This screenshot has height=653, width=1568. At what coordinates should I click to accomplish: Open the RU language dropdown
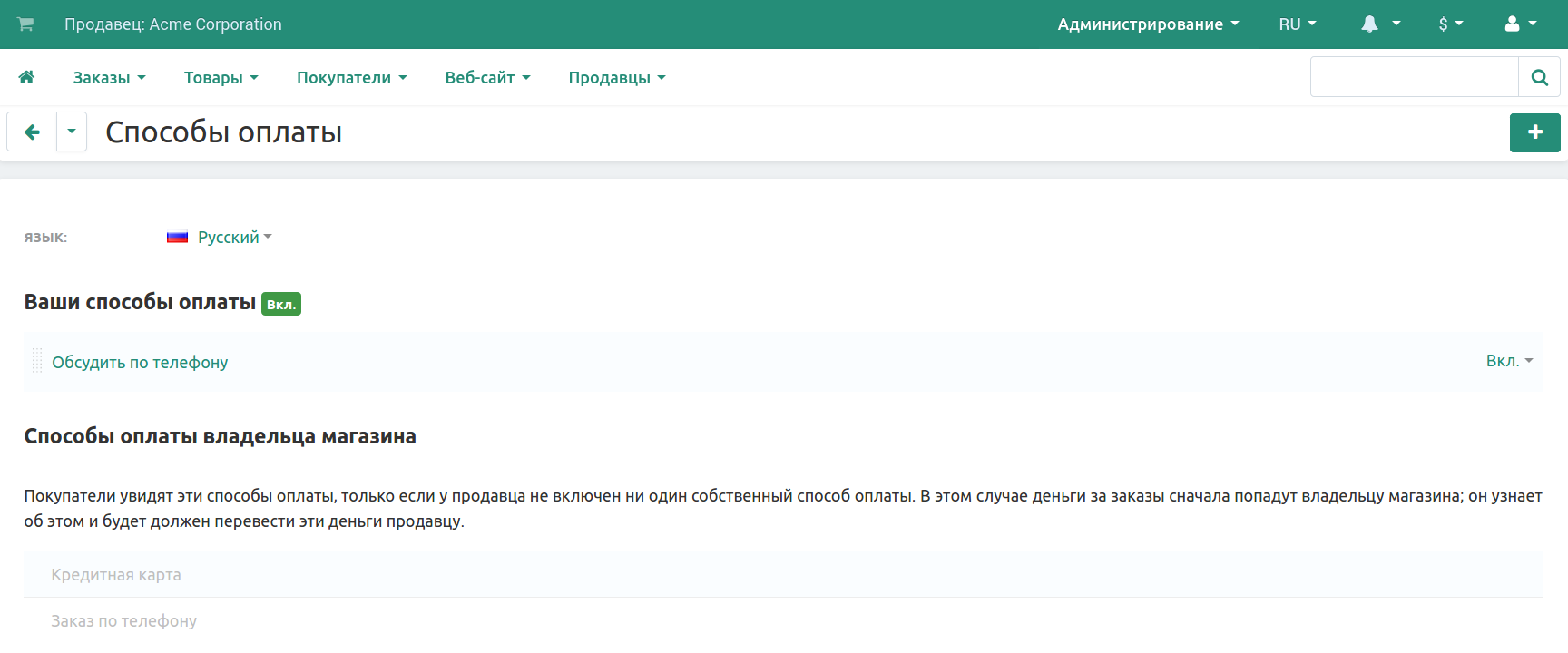[1297, 24]
